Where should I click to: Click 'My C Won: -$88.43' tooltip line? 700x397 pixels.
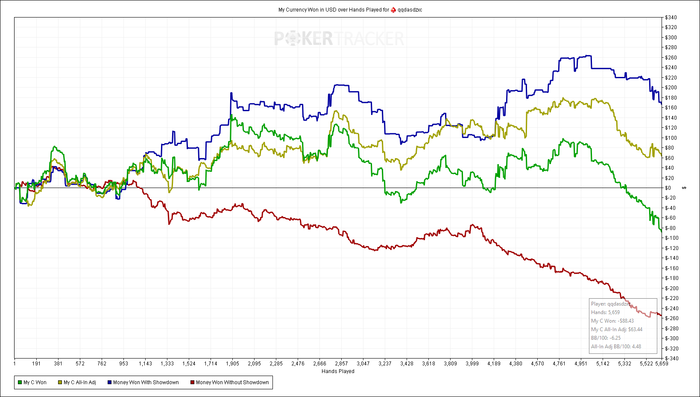tap(612, 321)
